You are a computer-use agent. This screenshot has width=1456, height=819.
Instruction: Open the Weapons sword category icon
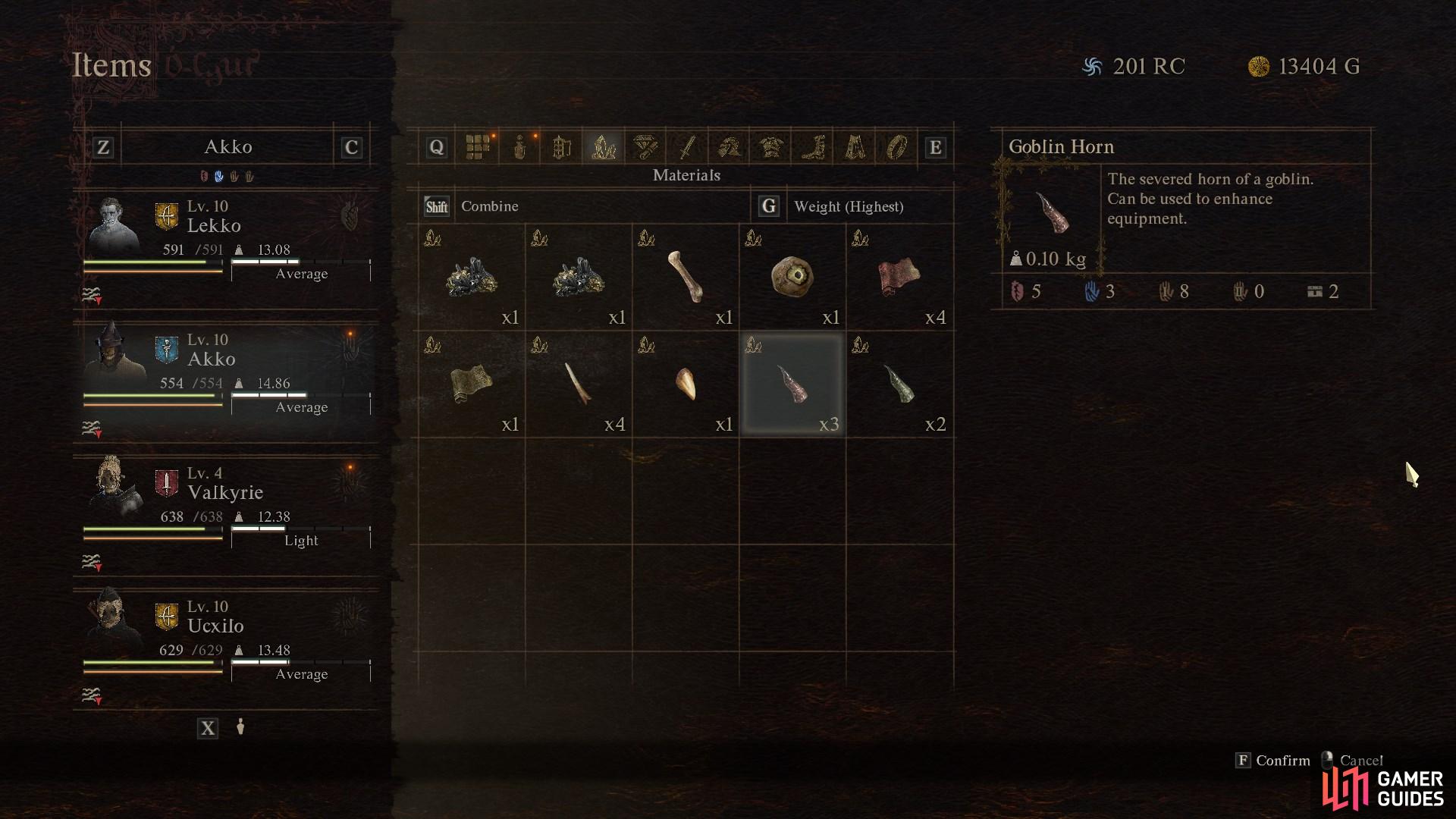pyautogui.click(x=687, y=147)
